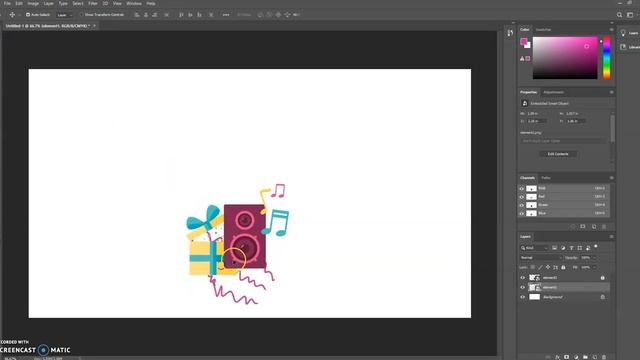The image size is (640, 360).
Task: Click the Properties panel vertical scrollbar
Action: [612, 129]
